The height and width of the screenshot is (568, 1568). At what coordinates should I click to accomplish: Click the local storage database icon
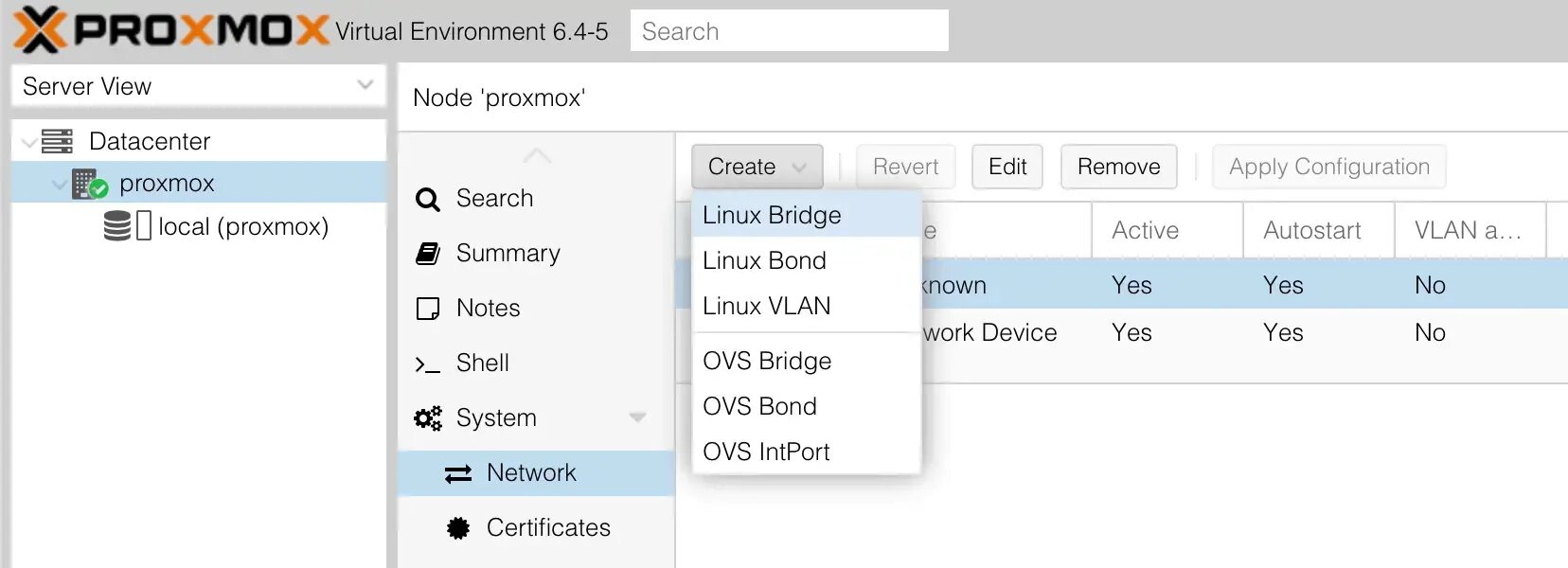coord(117,226)
